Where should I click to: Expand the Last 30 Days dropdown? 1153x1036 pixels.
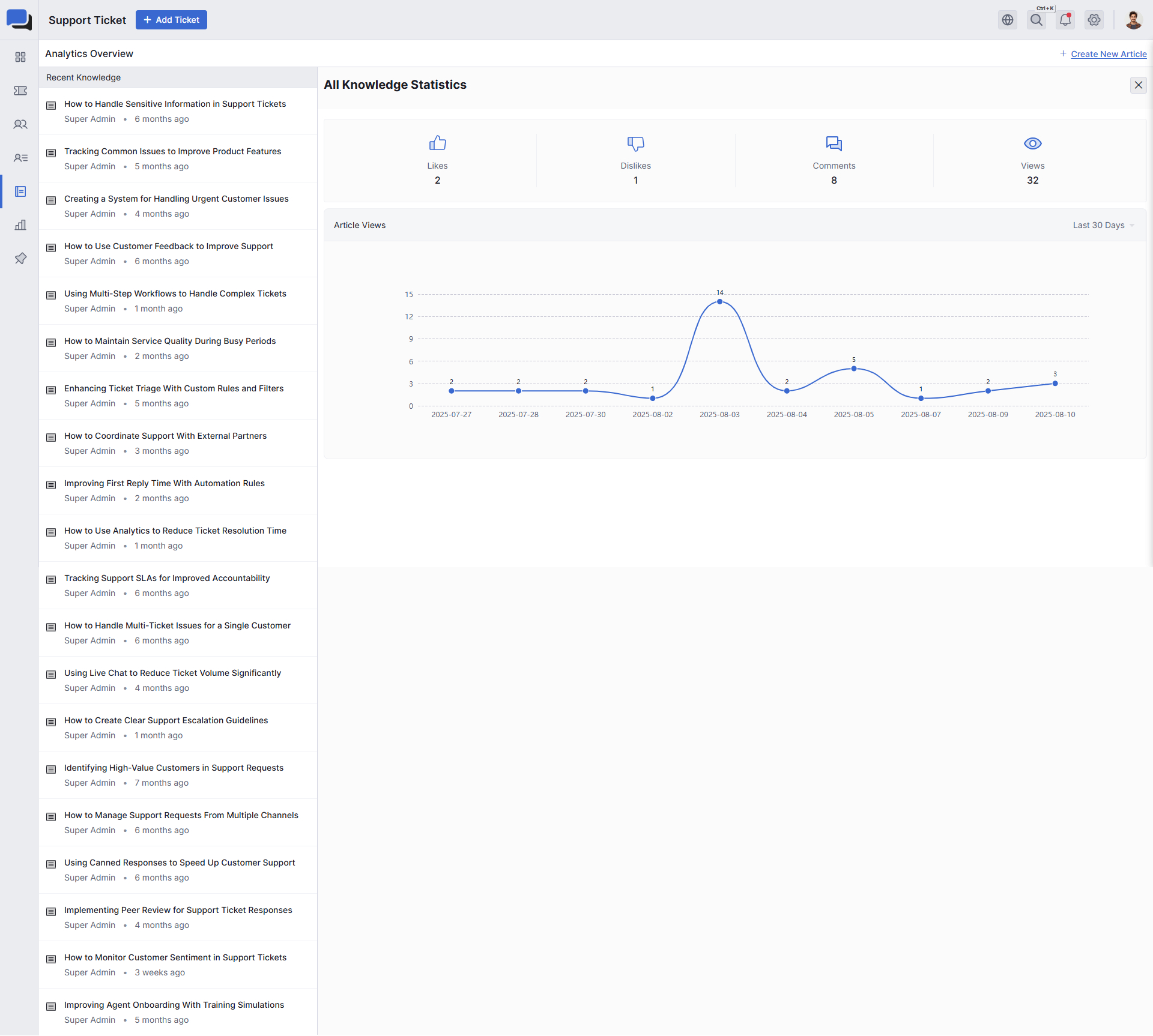(x=1103, y=225)
